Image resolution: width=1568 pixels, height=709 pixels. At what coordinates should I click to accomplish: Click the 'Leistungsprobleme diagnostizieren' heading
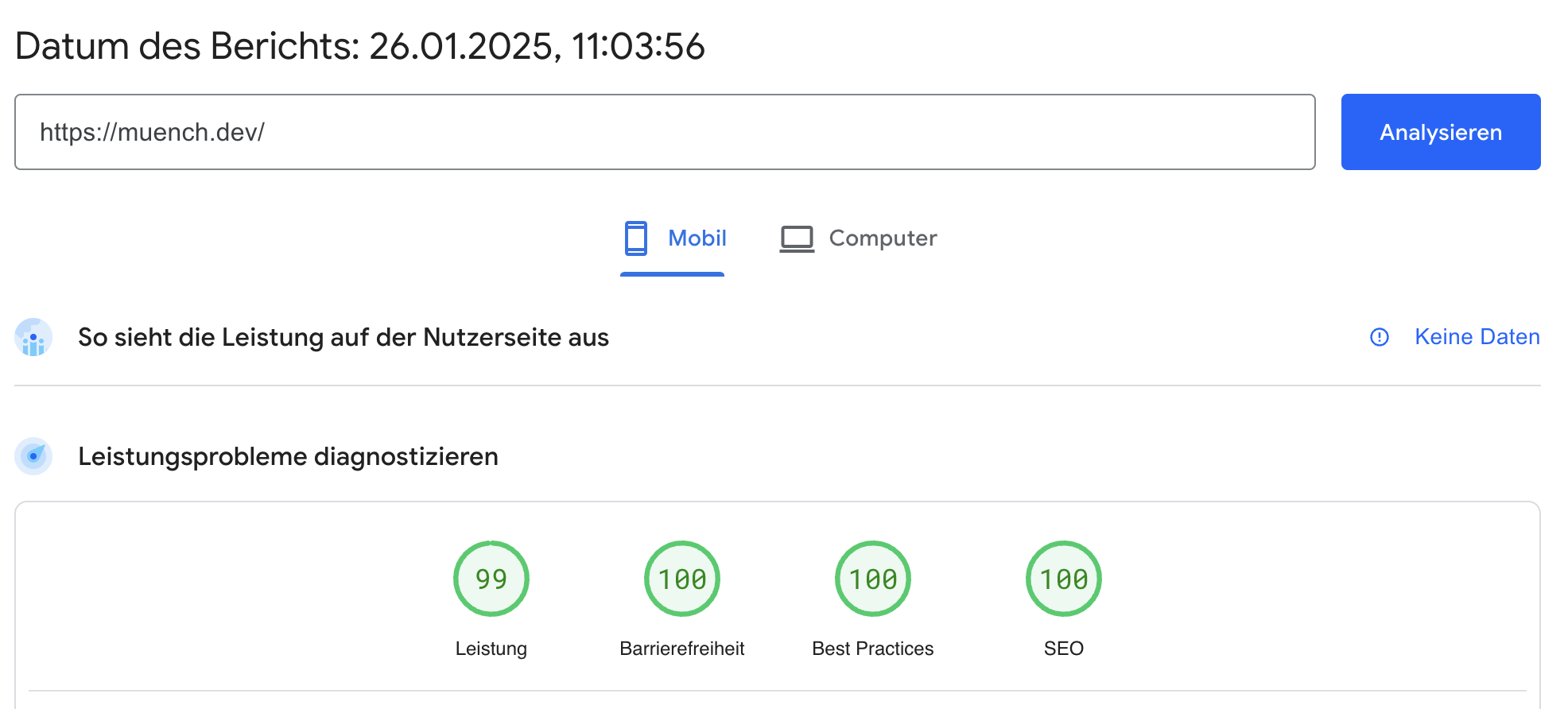click(288, 456)
